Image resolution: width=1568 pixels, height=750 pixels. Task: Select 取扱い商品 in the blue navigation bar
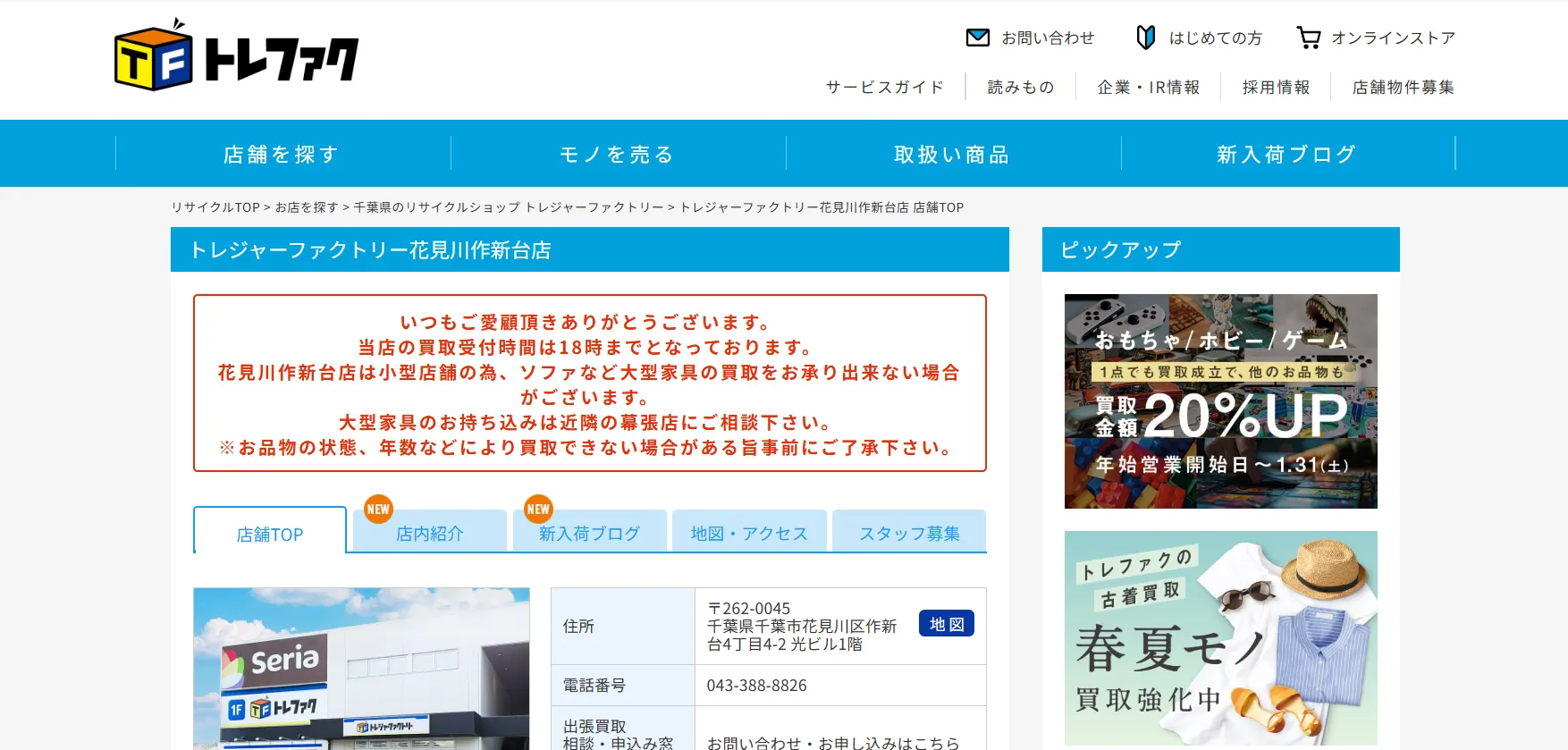[953, 154]
